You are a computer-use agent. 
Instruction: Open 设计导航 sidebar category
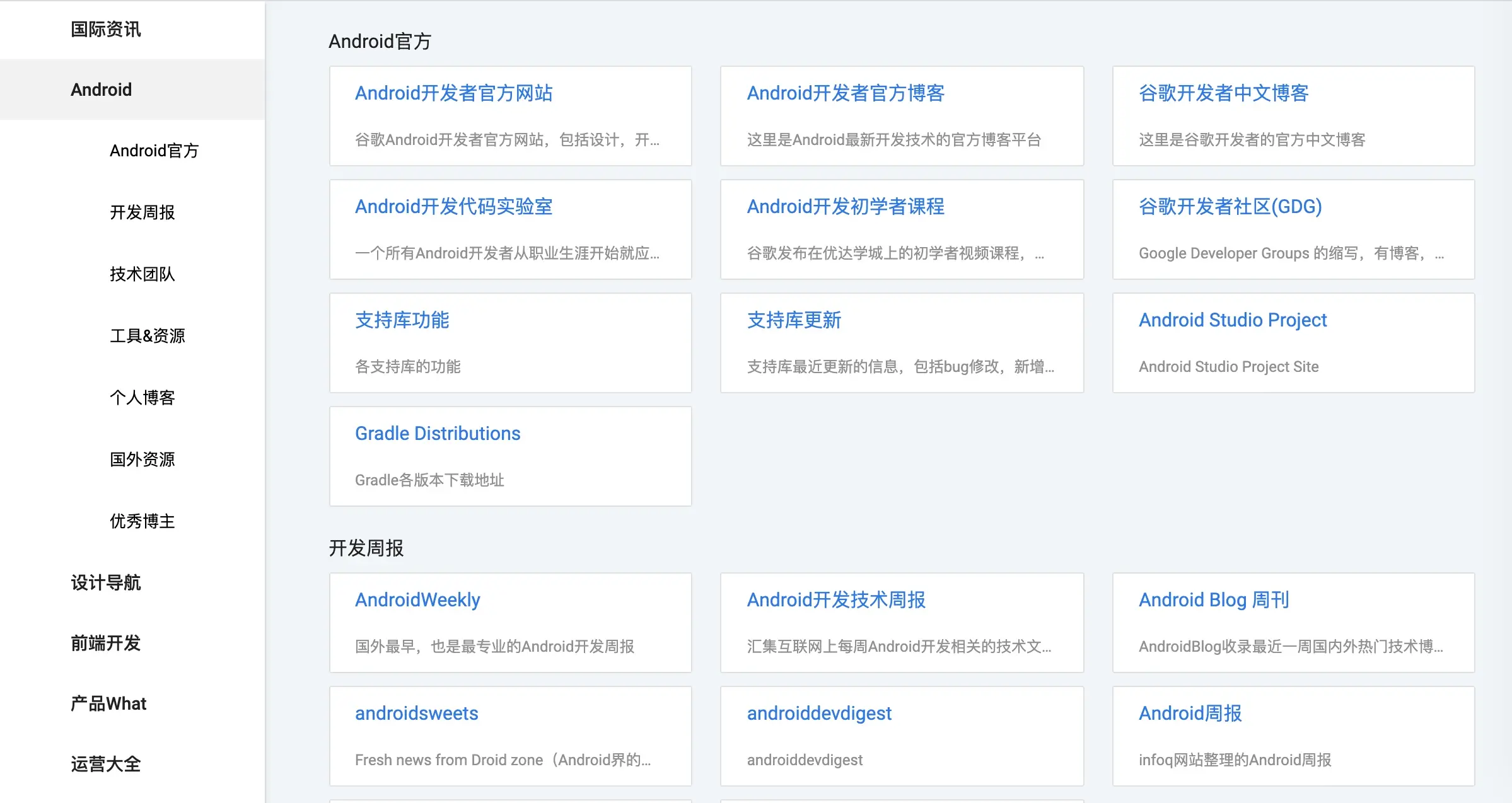pos(105,582)
